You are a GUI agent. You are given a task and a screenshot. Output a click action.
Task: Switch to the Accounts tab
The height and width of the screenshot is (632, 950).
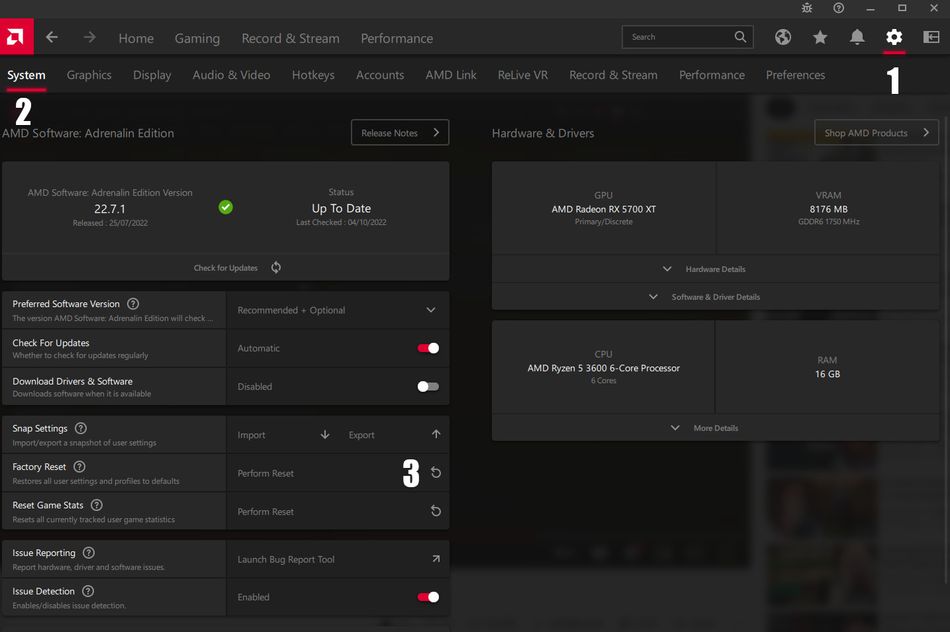click(x=380, y=75)
